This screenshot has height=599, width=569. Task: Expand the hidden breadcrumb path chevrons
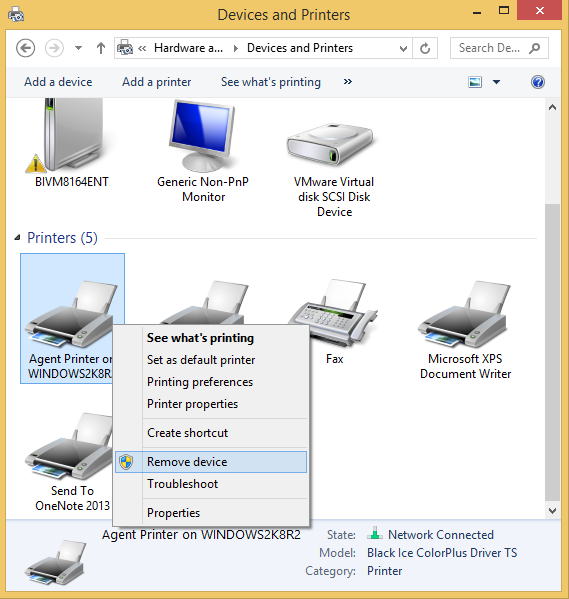(142, 49)
